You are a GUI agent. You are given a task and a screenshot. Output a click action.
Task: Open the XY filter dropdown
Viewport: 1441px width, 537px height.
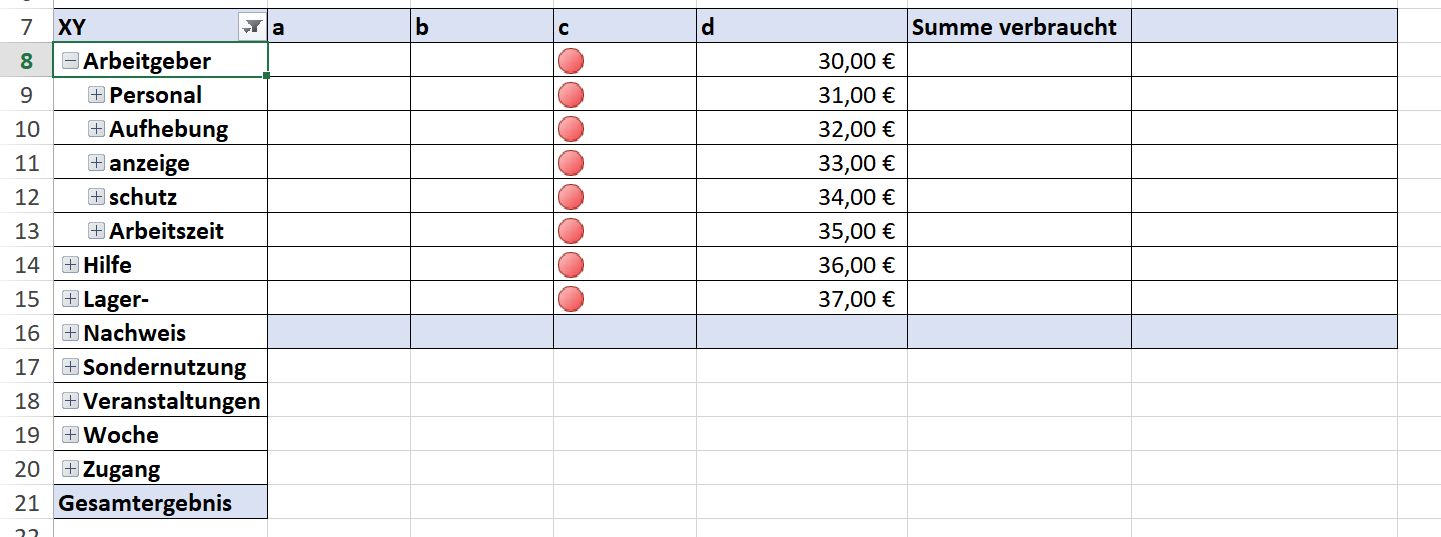click(252, 27)
